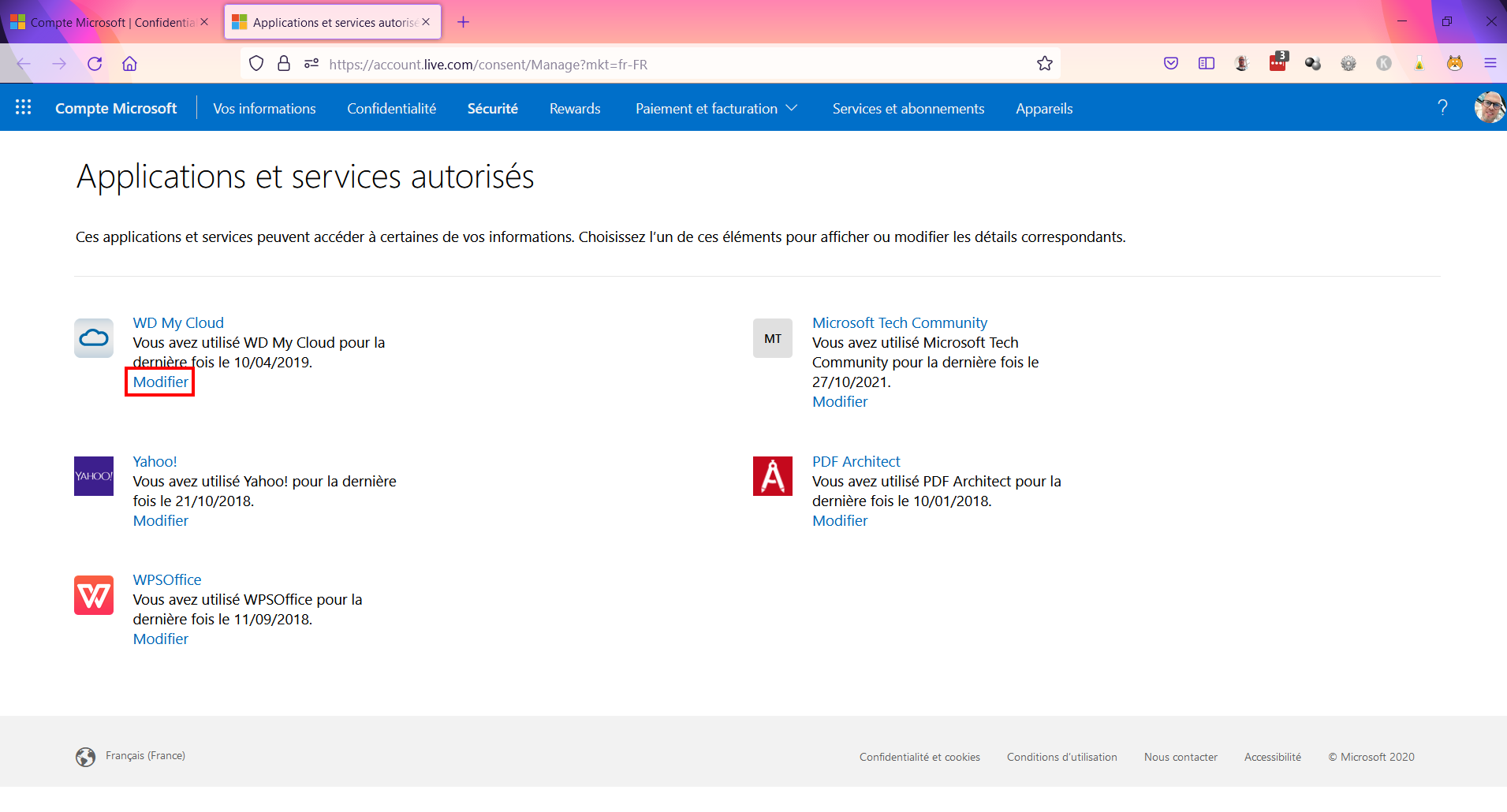Open the Yahoo! title link
This screenshot has height=812, width=1507.
pyautogui.click(x=155, y=461)
